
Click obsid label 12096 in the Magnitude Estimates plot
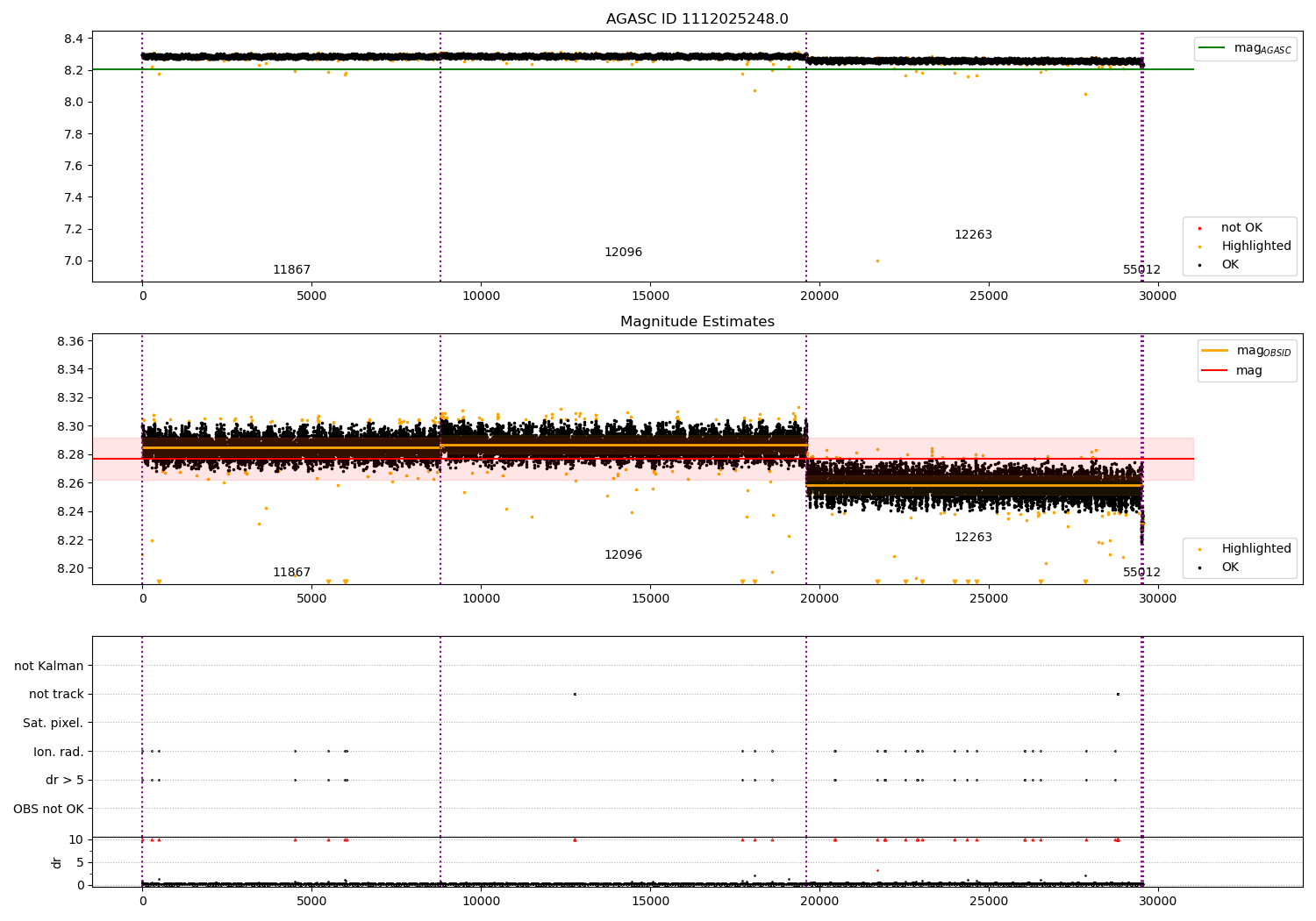click(x=623, y=555)
